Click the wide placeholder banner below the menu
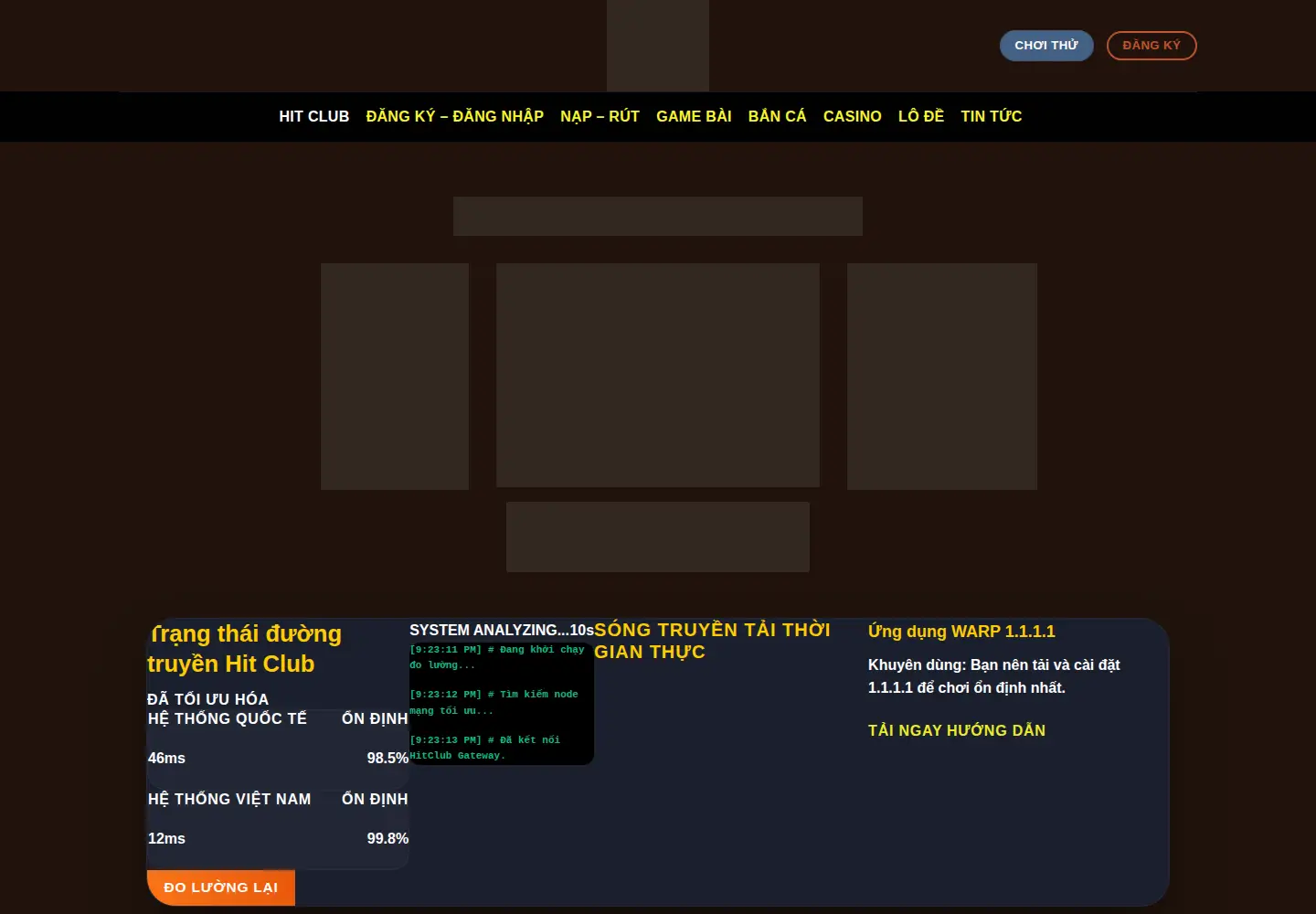This screenshot has width=1316, height=914. pos(658,216)
